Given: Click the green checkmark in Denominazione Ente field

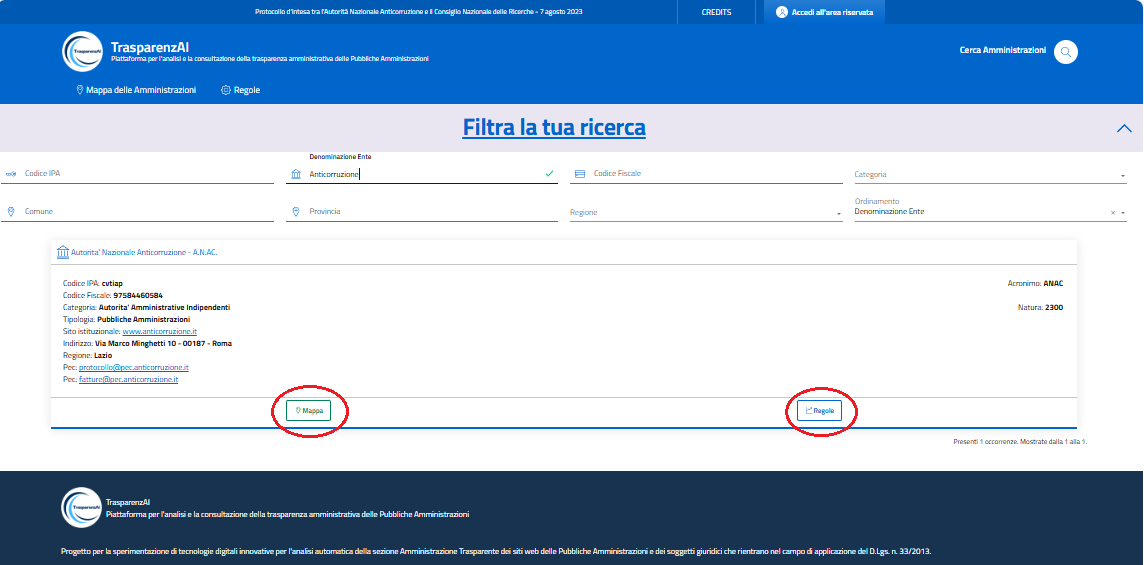Looking at the screenshot, I should coord(549,174).
